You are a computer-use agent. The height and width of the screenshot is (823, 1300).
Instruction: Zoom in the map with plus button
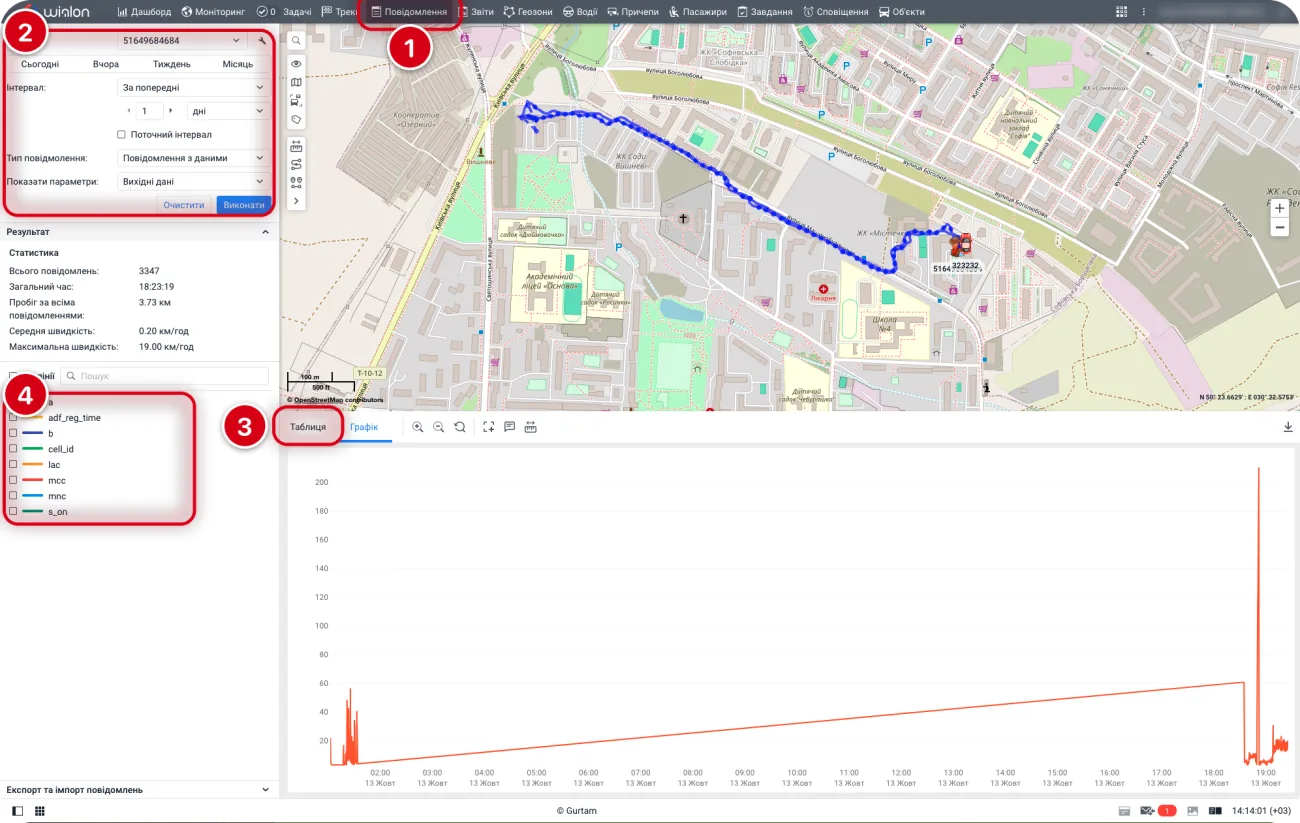pos(1279,208)
